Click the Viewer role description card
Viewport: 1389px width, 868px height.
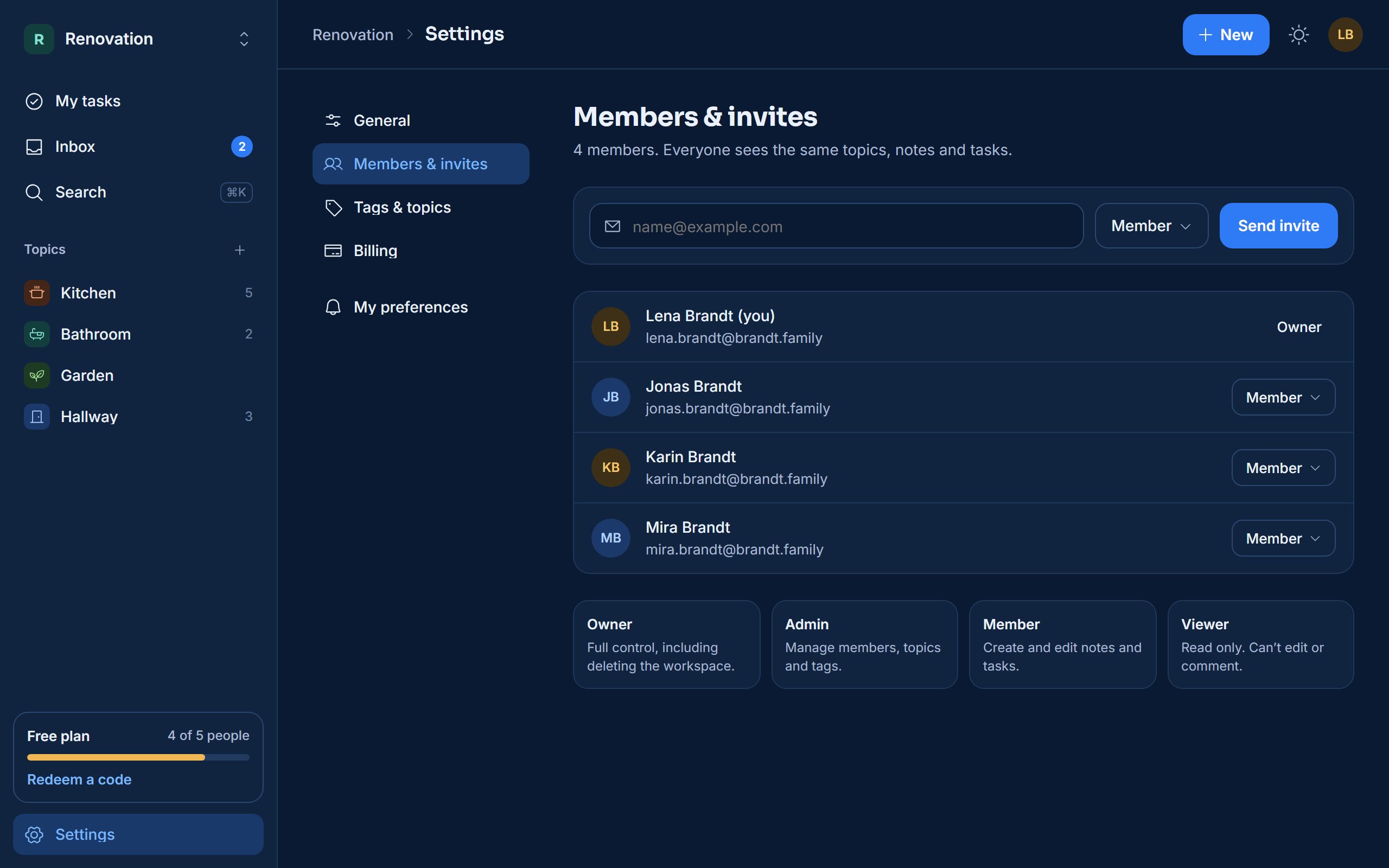tap(1260, 644)
